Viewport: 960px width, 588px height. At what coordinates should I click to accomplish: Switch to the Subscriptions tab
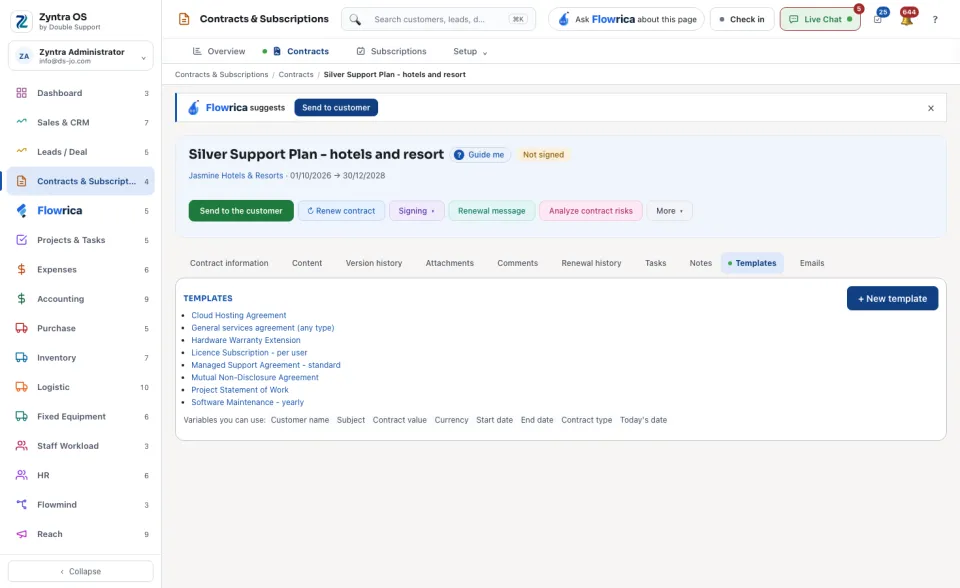click(391, 51)
